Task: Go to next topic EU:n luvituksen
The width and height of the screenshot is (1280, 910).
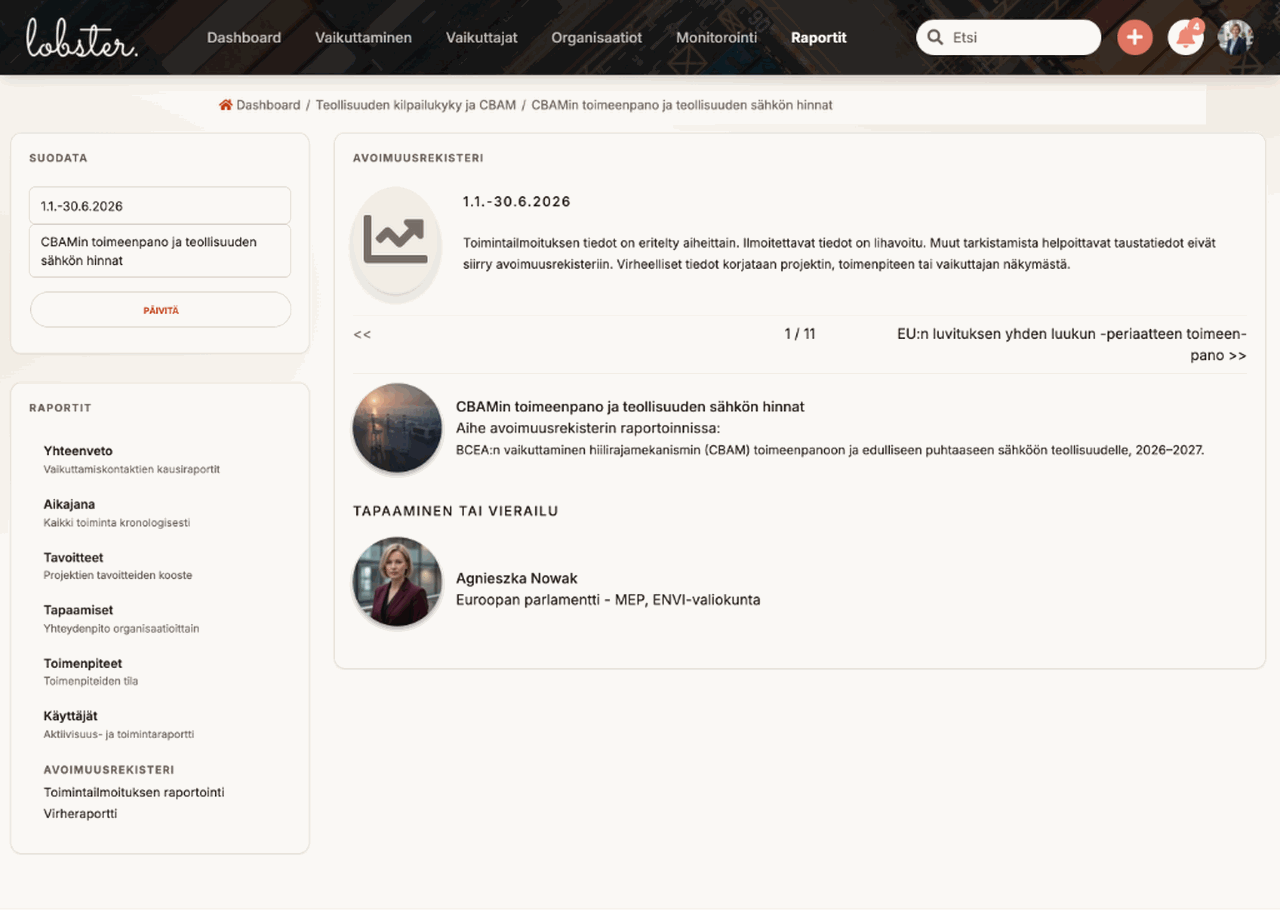Action: coord(1072,345)
